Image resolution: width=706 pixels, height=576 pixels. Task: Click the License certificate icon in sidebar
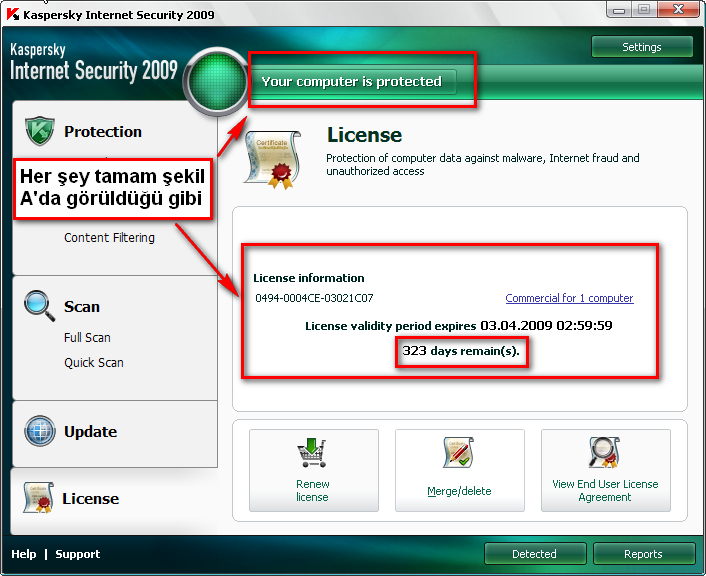38,498
